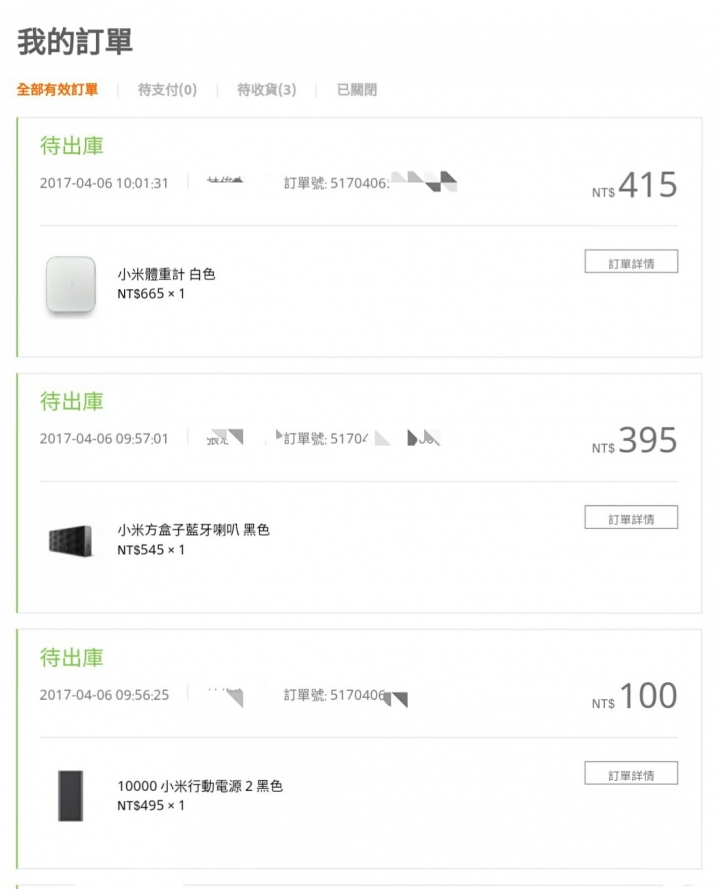Select the 全部有效訂單 tab
This screenshot has height=889, width=720.
(x=57, y=90)
